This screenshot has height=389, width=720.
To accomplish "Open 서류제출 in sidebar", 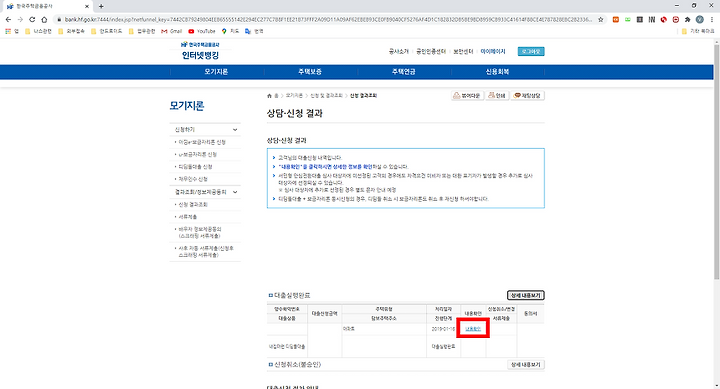I will [x=187, y=217].
